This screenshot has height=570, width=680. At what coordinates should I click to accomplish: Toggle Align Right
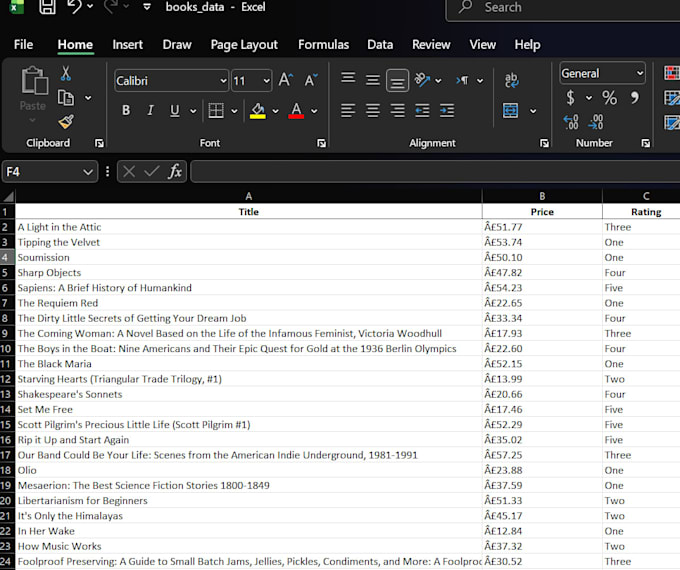tap(397, 111)
